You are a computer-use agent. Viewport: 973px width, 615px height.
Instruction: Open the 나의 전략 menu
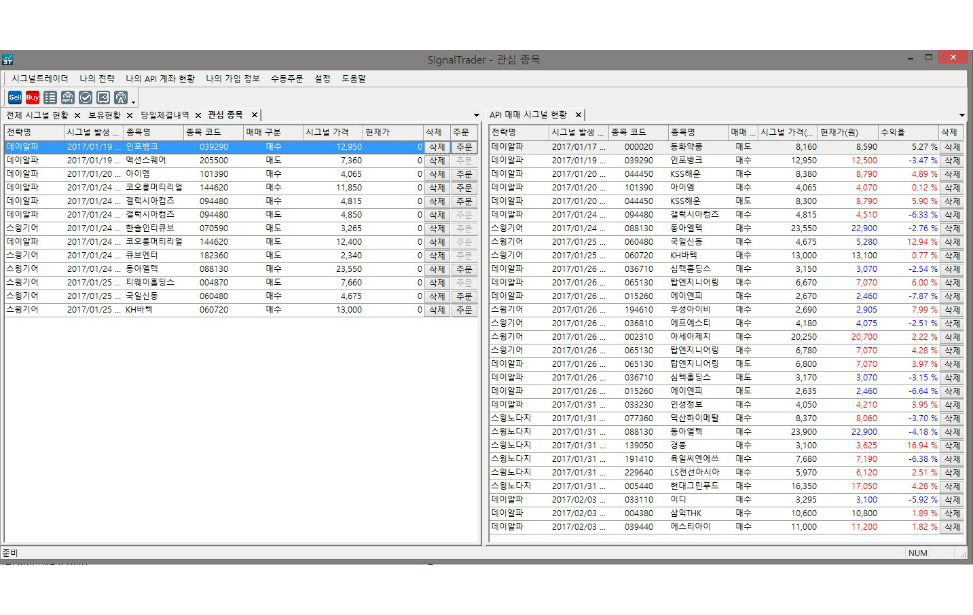tap(97, 77)
